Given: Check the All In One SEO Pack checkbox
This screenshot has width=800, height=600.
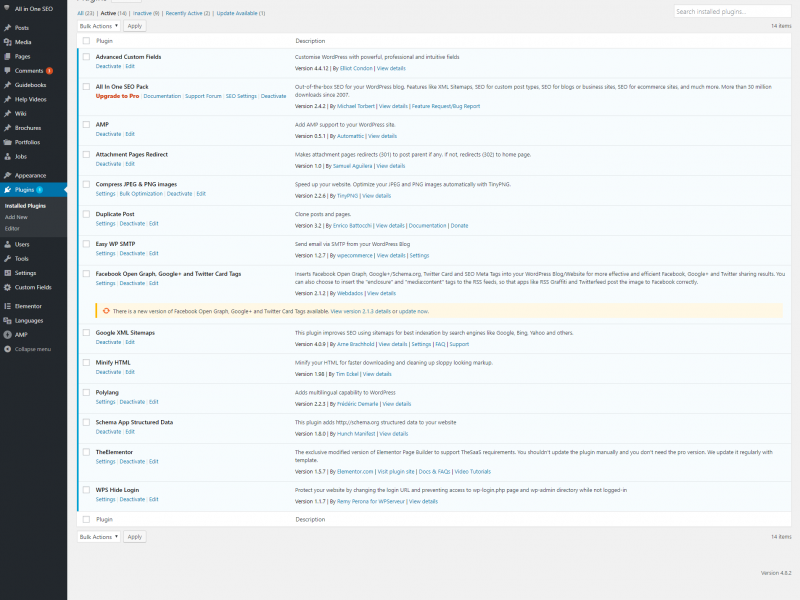Looking at the screenshot, I should pos(86,86).
